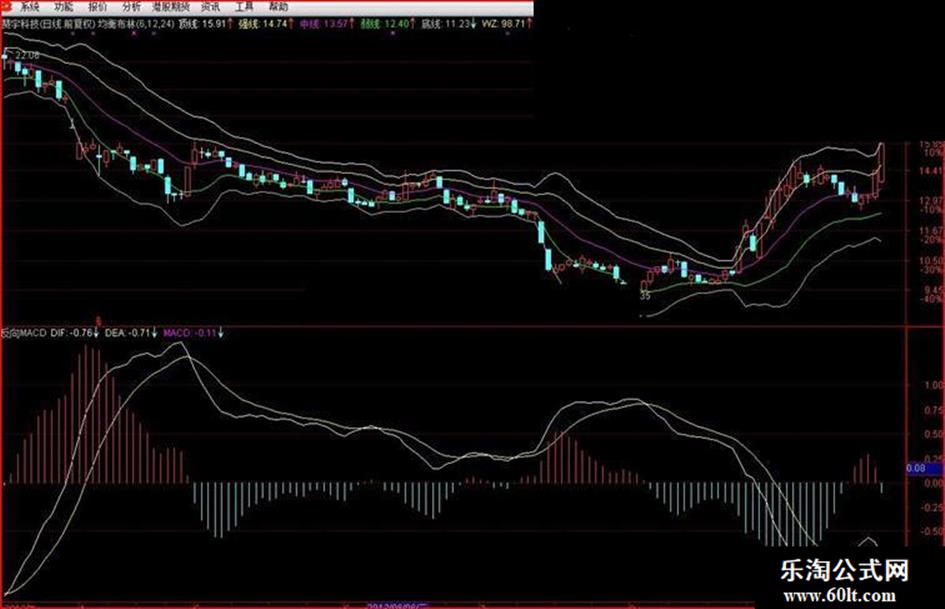The height and width of the screenshot is (609, 945).
Task: Click the 11.67 price axis label
Action: [x=932, y=230]
